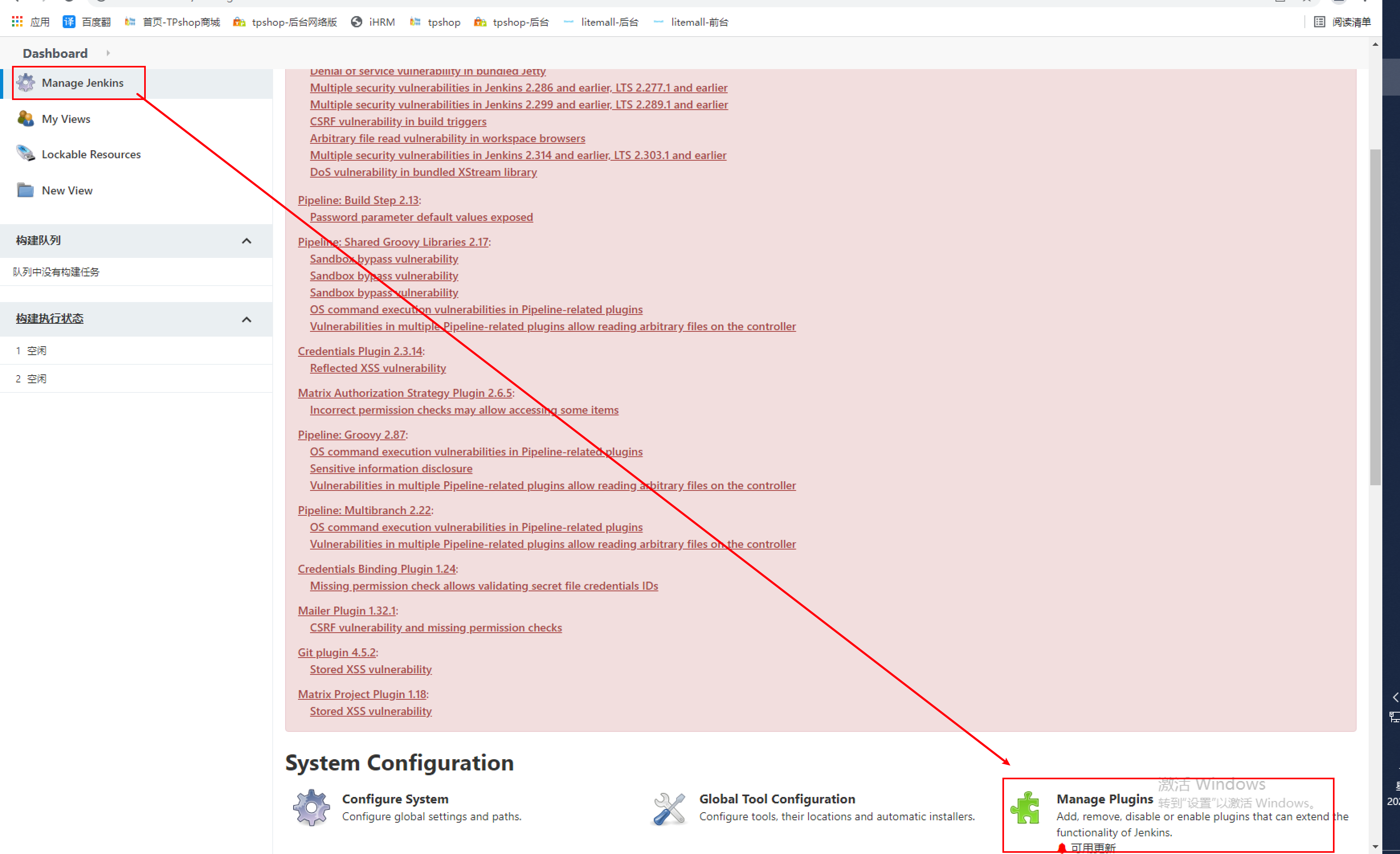Collapse the 构建执行状态 executor status panel
Viewport: 1400px width, 854px height.
(247, 319)
